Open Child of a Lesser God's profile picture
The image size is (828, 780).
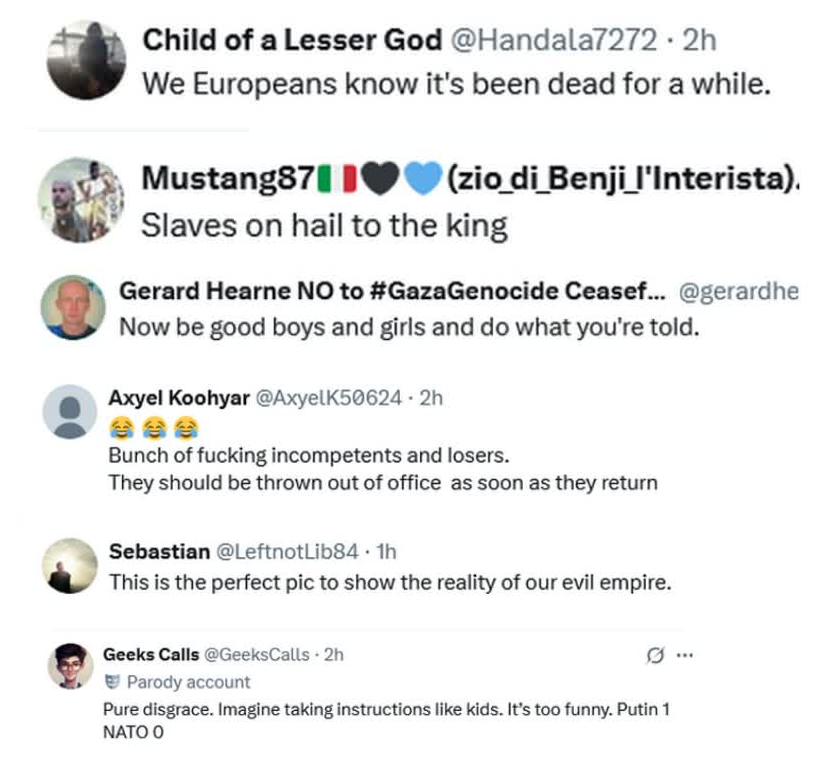pyautogui.click(x=86, y=59)
